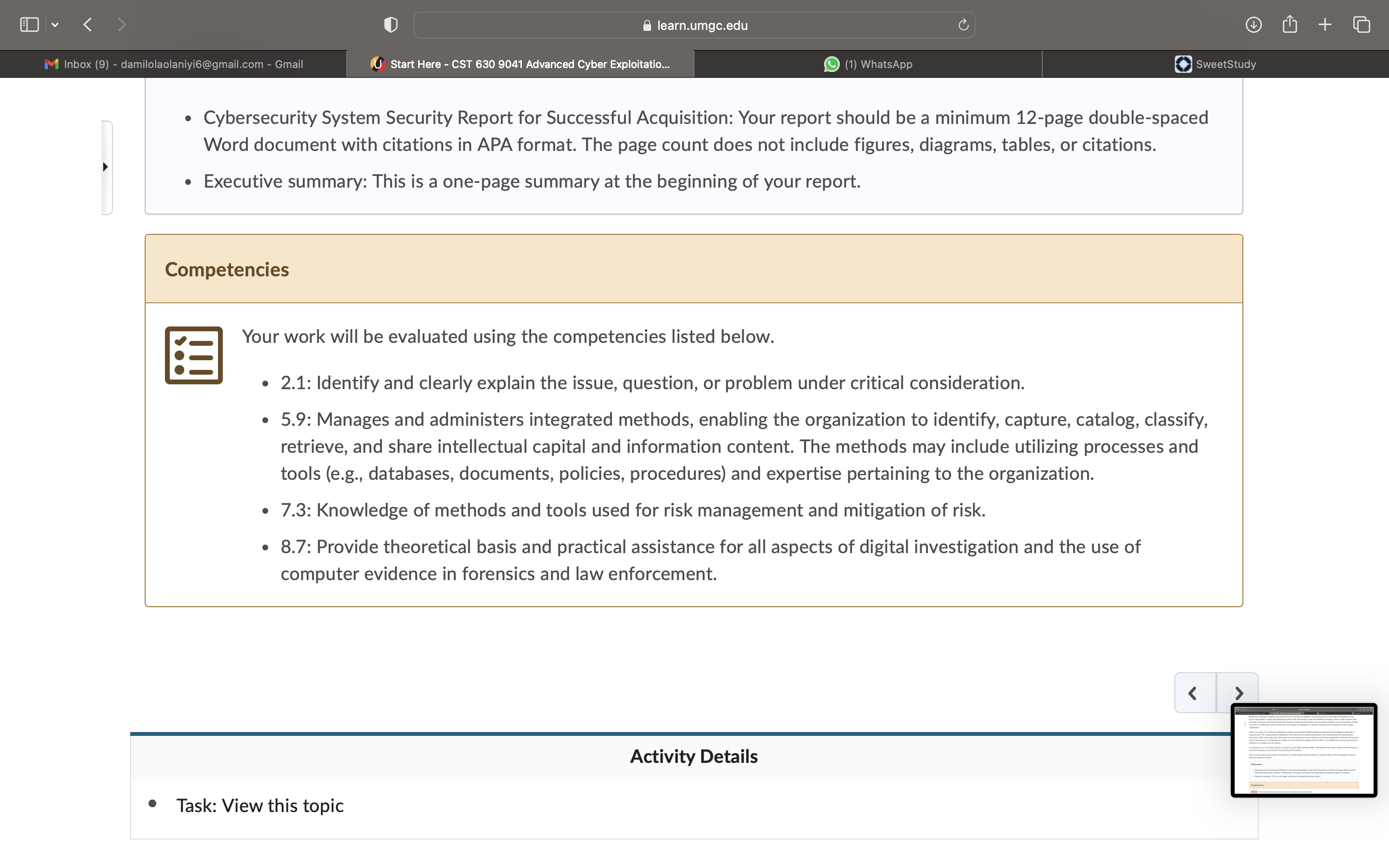Switch to the WhatsApp tab
Screen dimensions: 1389x868
pos(868,64)
